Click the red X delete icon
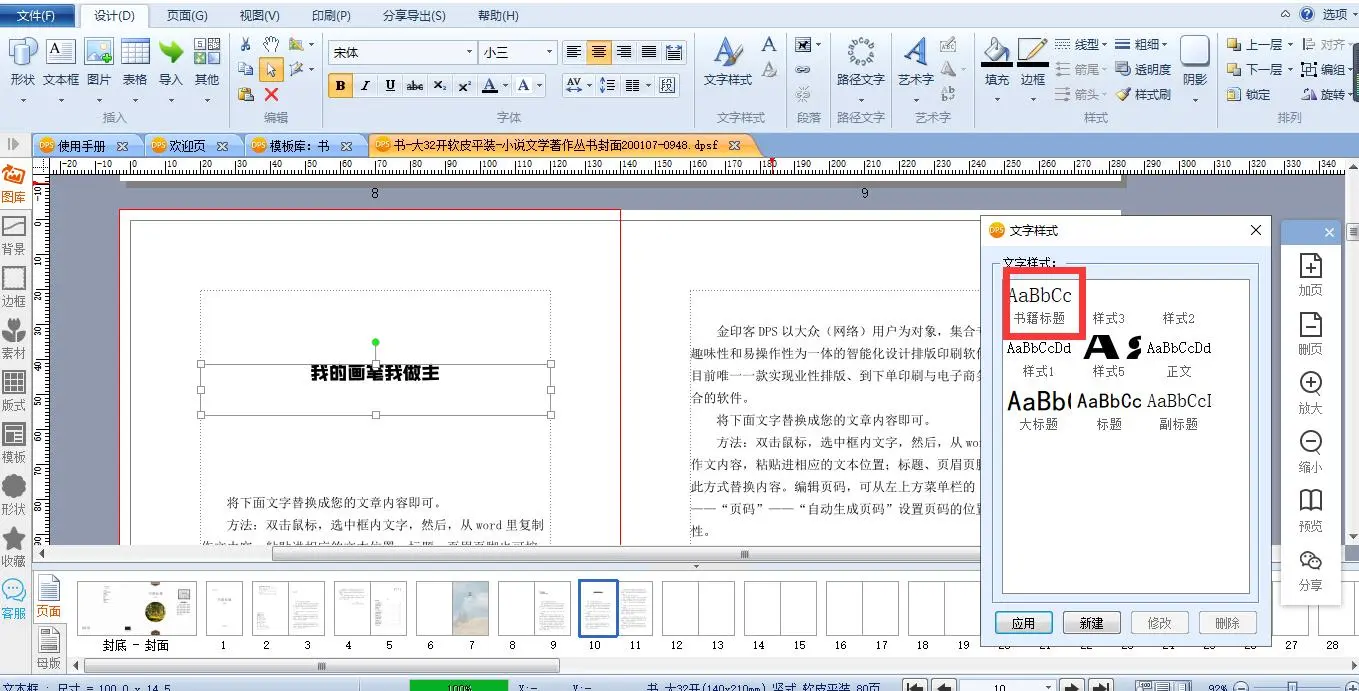This screenshot has width=1359, height=691. (271, 94)
